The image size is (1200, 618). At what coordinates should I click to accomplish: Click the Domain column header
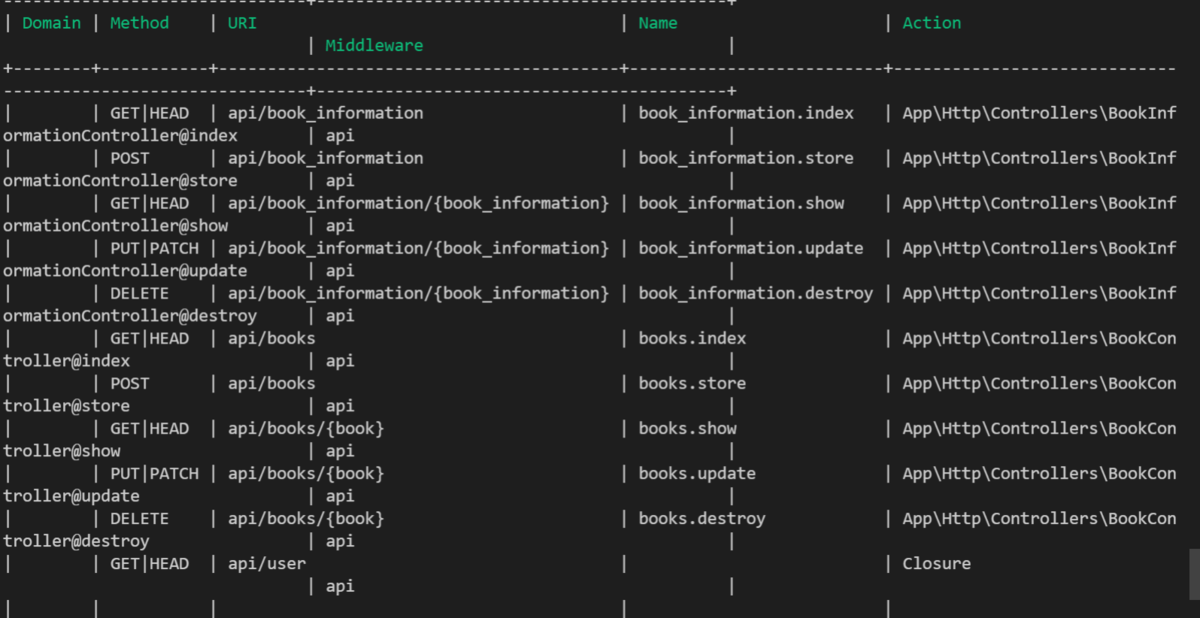tap(51, 22)
